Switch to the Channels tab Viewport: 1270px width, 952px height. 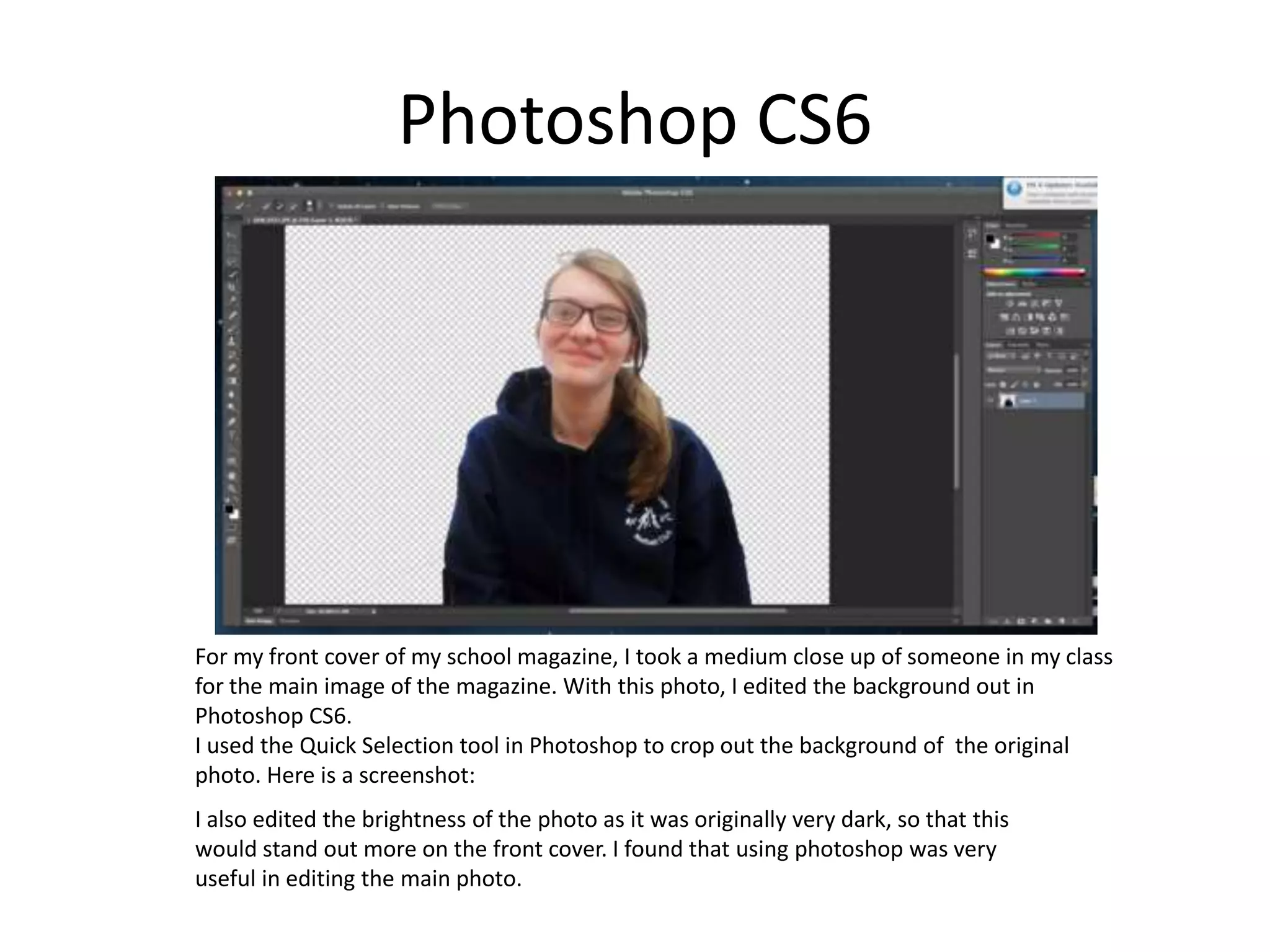point(1018,345)
